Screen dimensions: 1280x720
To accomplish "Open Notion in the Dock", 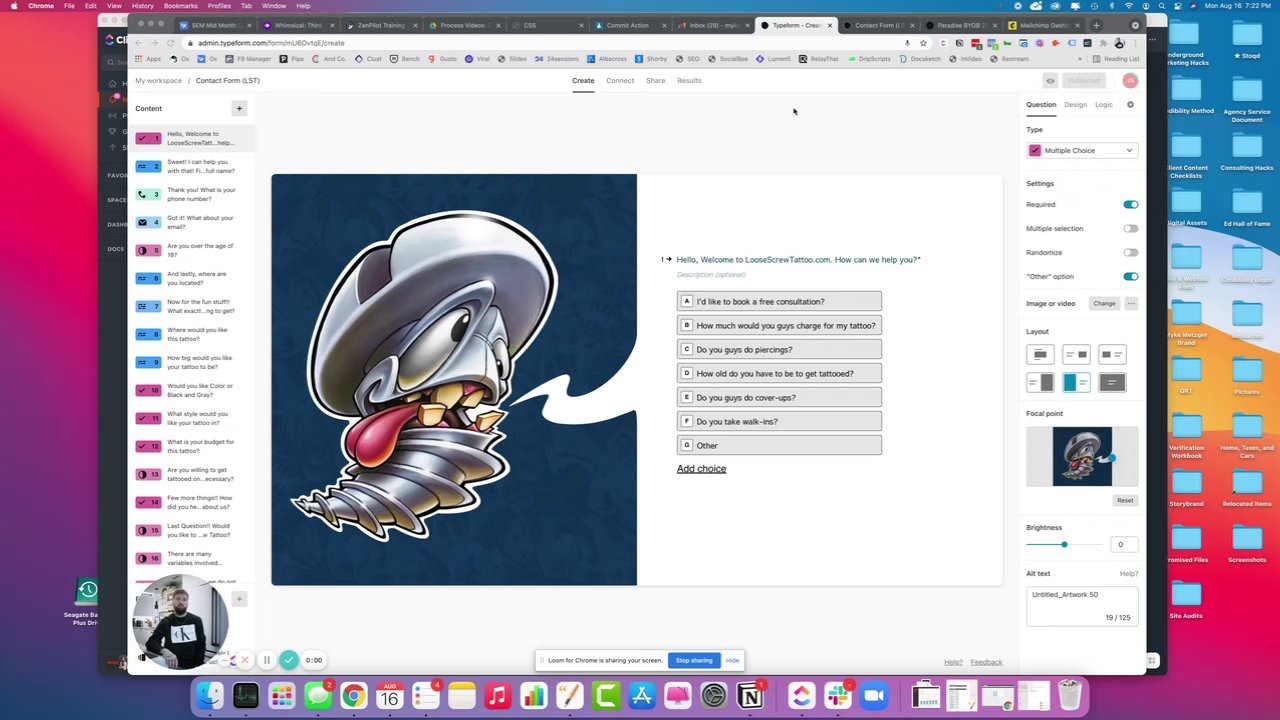I will (x=750, y=695).
